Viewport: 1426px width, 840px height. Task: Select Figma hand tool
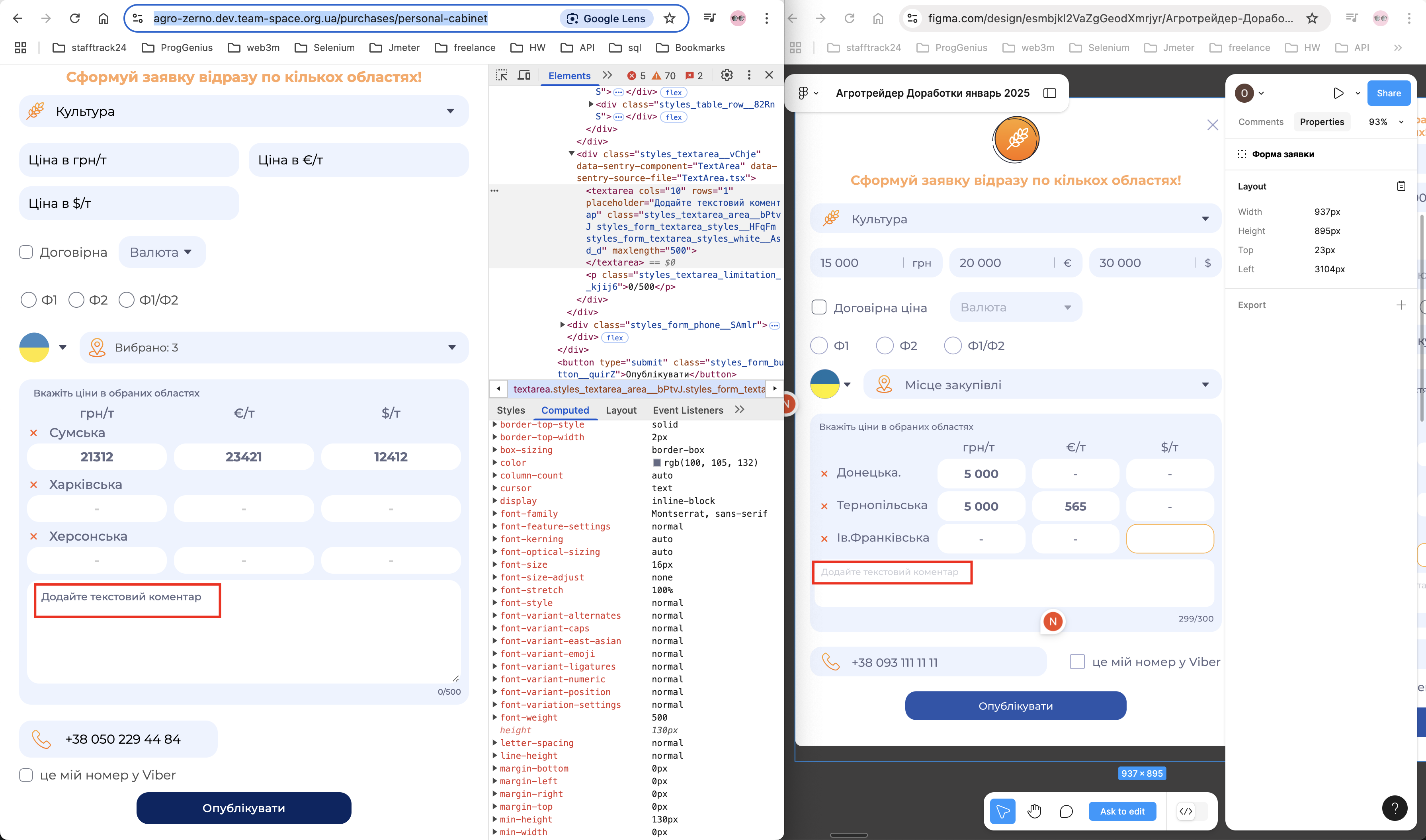[x=1034, y=811]
